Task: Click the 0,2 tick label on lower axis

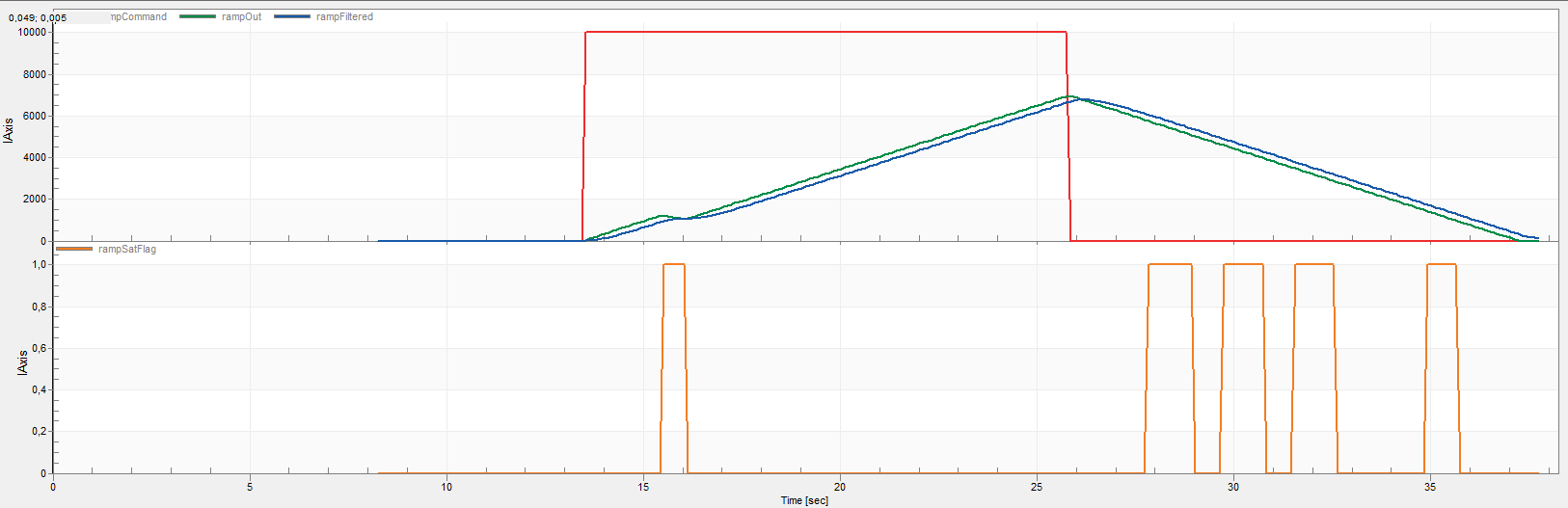Action: point(40,431)
